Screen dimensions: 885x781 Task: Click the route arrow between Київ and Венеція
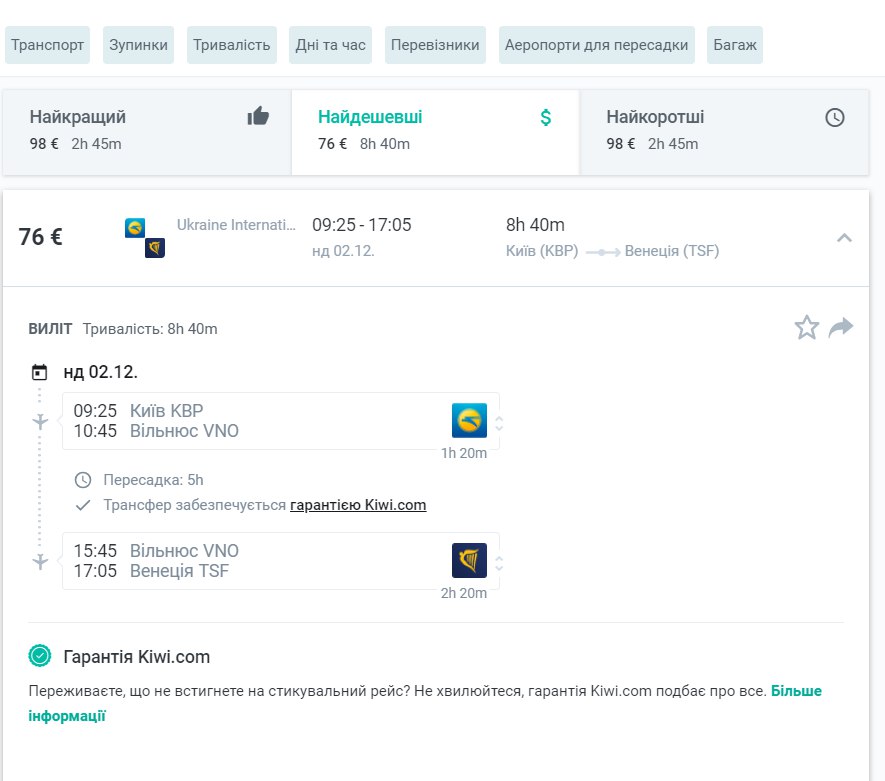point(602,252)
